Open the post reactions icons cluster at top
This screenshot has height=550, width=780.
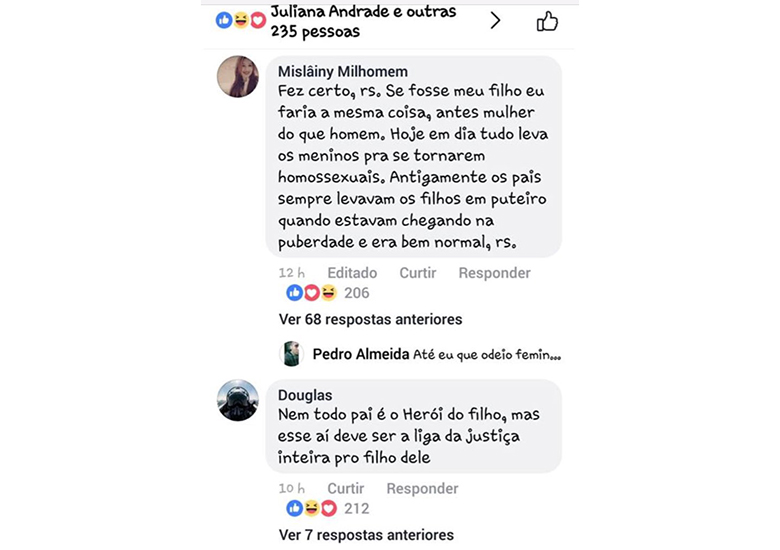pos(241,20)
